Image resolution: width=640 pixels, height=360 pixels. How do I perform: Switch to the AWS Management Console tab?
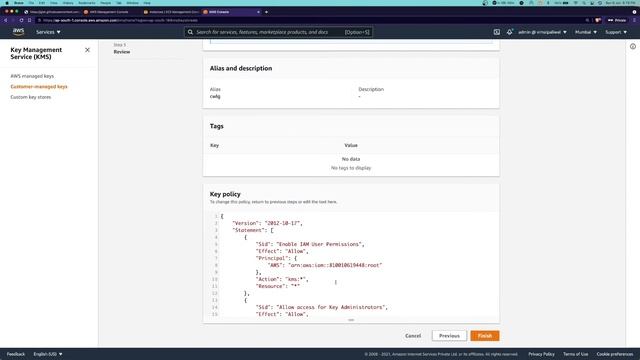(107, 12)
